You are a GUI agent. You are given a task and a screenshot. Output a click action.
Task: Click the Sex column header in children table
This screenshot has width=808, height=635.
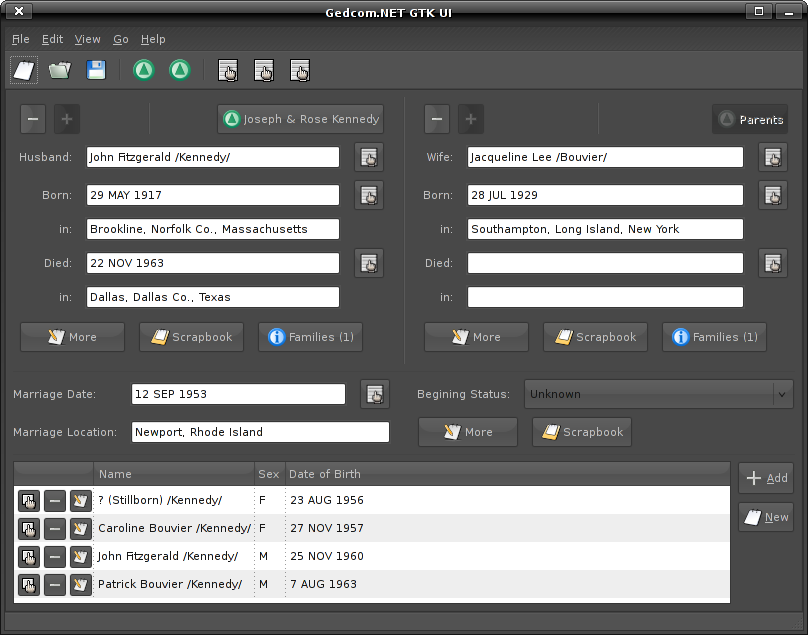tap(270, 474)
